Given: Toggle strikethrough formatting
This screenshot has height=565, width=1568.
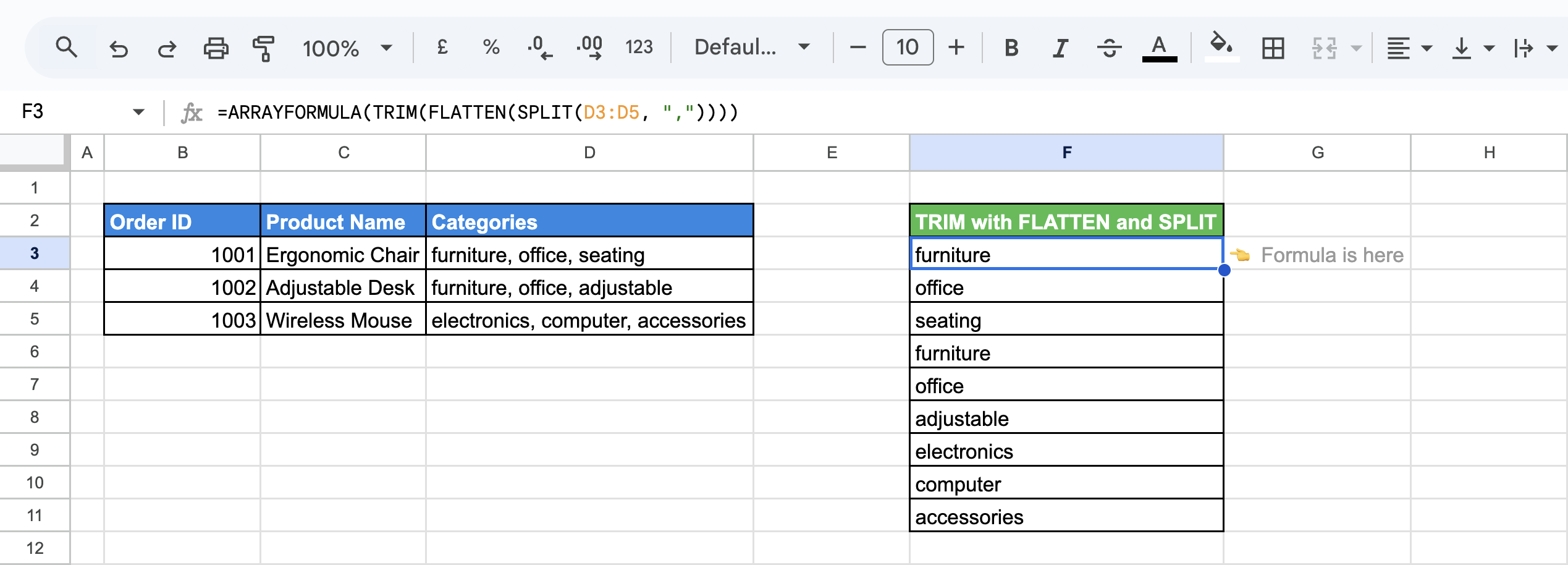Looking at the screenshot, I should point(1110,48).
